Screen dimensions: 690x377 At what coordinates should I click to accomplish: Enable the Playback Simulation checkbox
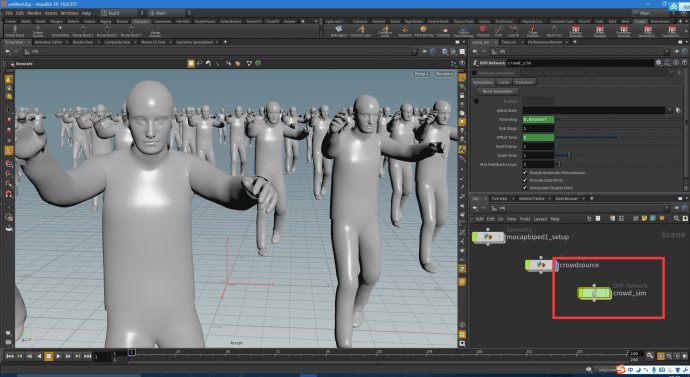pos(474,73)
